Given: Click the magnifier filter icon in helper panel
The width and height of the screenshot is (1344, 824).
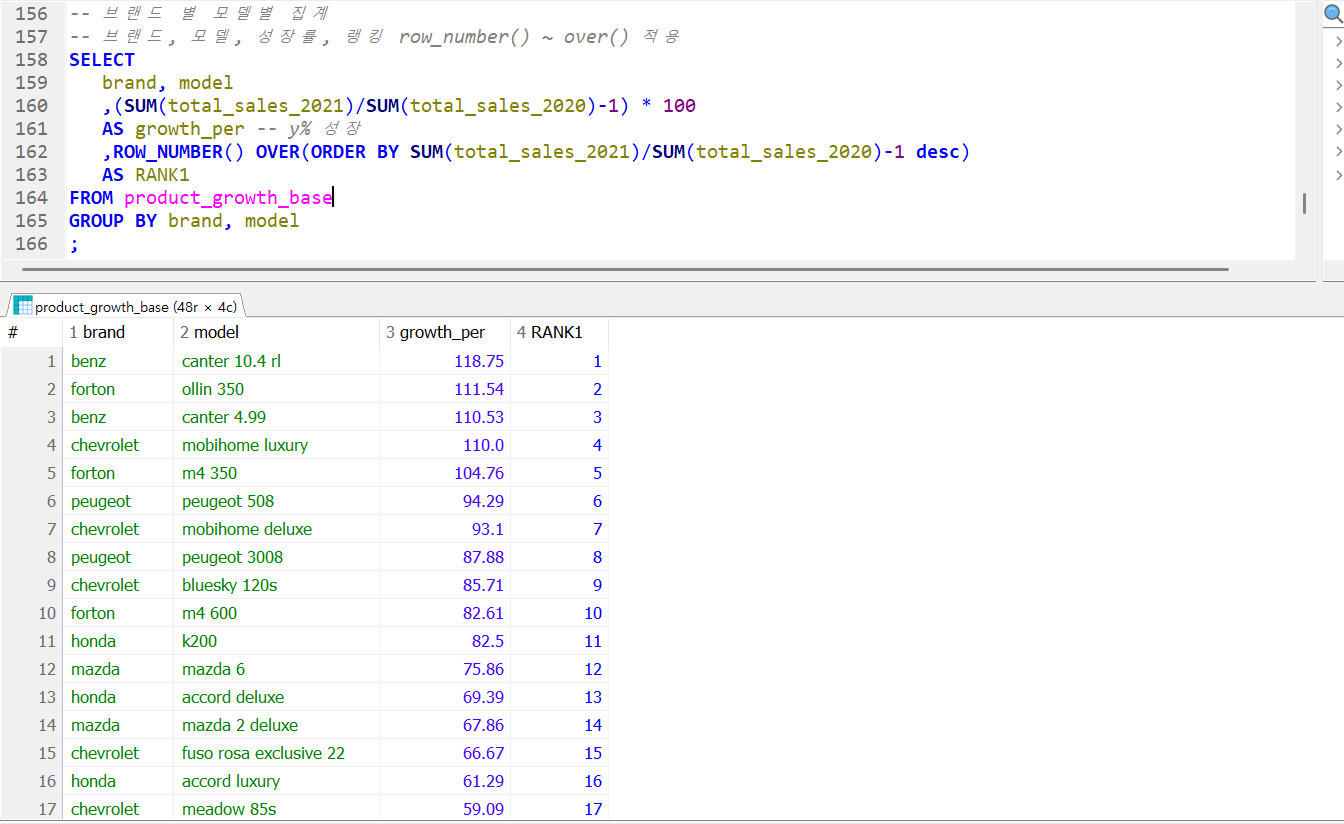Looking at the screenshot, I should click(x=1334, y=16).
